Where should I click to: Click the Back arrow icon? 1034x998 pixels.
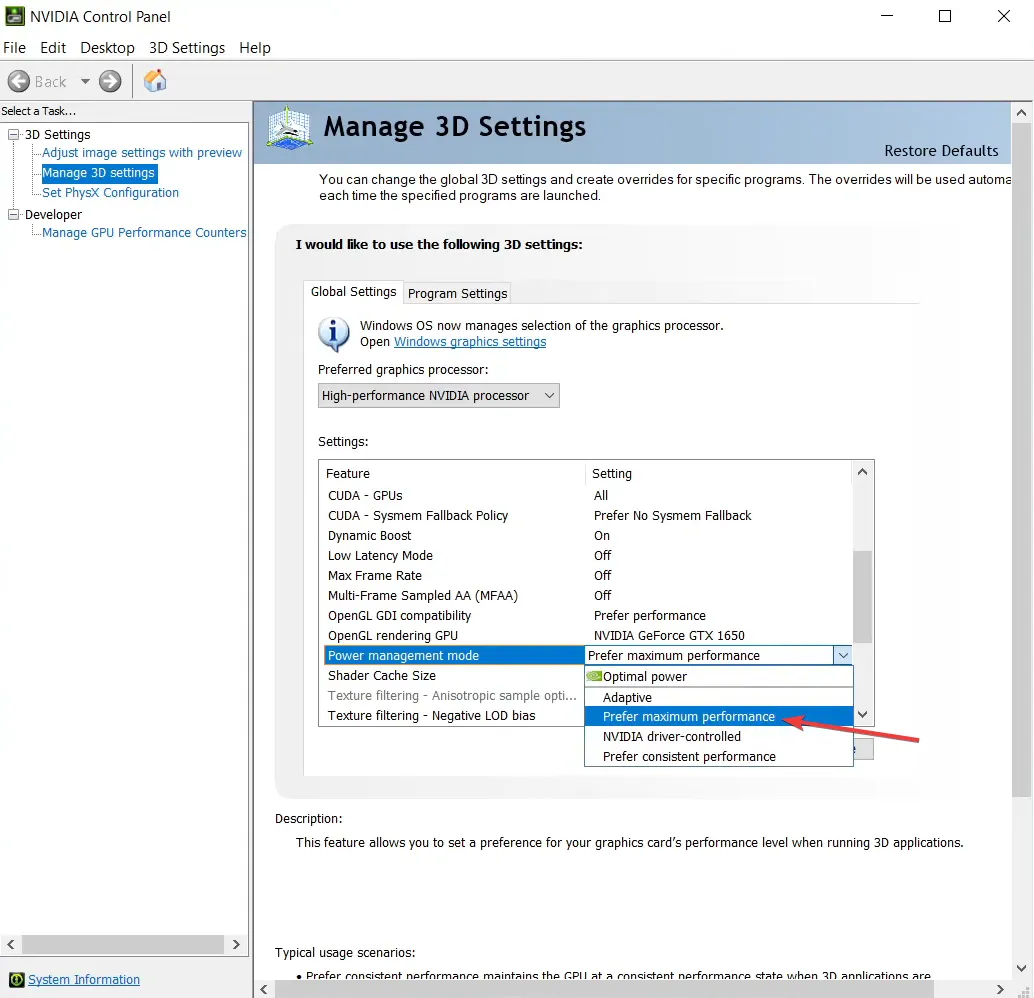[x=18, y=81]
